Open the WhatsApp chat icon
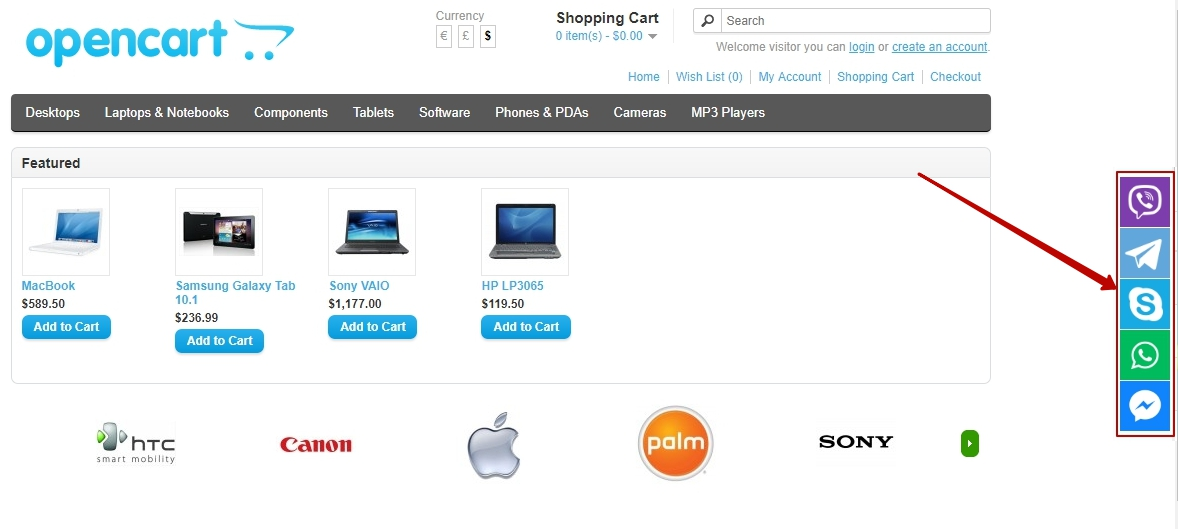The height and width of the screenshot is (529, 1178). point(1145,355)
